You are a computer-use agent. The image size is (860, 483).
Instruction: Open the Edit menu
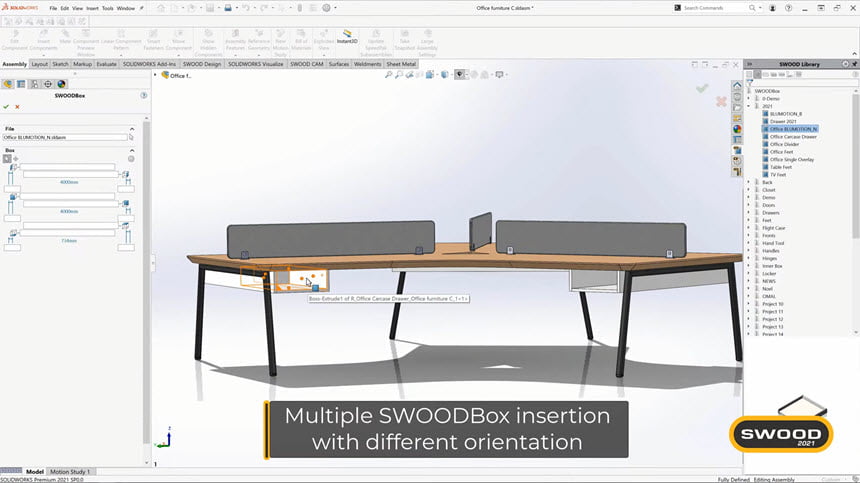pyautogui.click(x=65, y=8)
